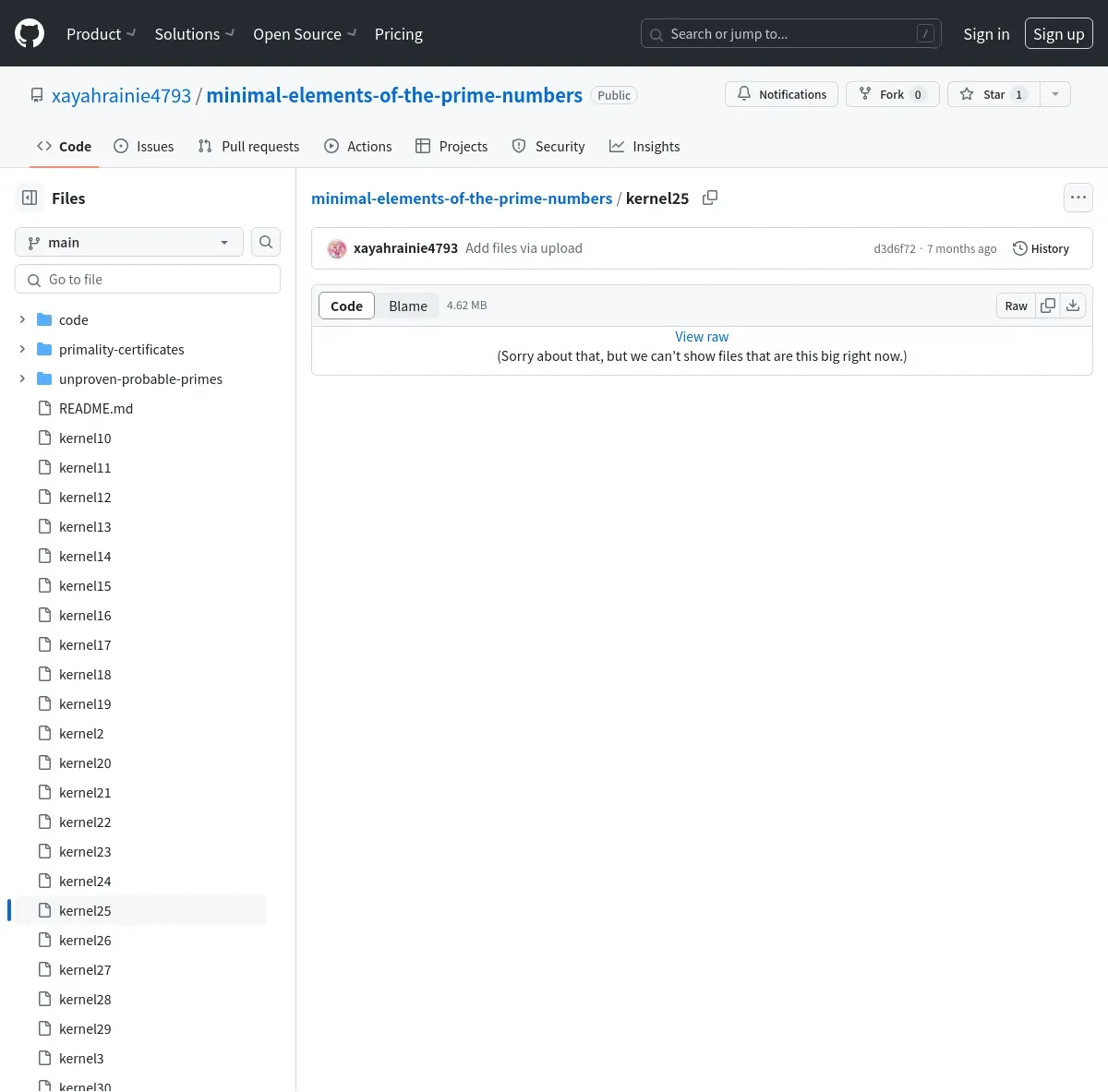The width and height of the screenshot is (1108, 1092).
Task: Select the kernel25 file
Action: pyautogui.click(x=85, y=911)
